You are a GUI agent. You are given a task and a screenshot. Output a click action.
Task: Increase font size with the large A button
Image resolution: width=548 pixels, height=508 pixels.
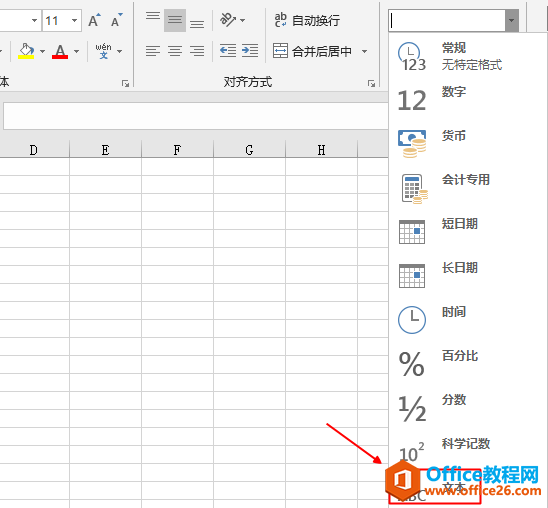pyautogui.click(x=94, y=20)
